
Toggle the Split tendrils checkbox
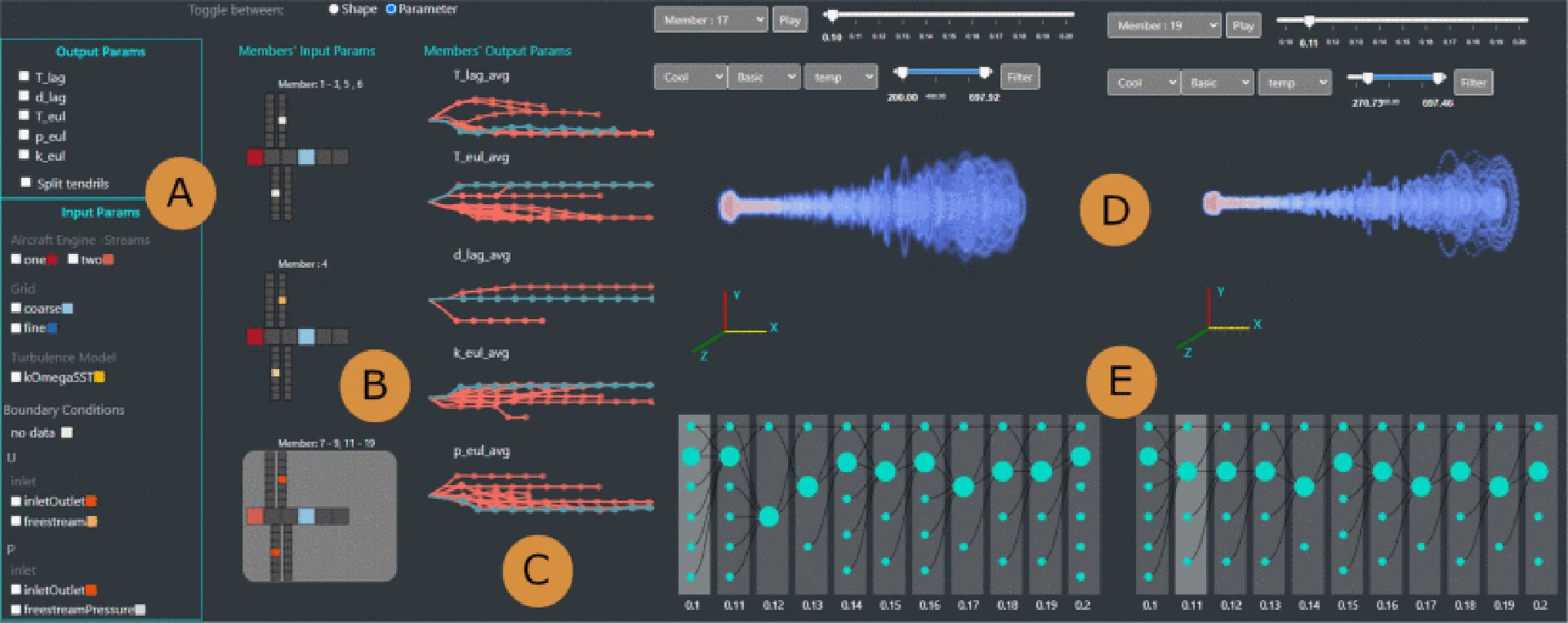[26, 182]
